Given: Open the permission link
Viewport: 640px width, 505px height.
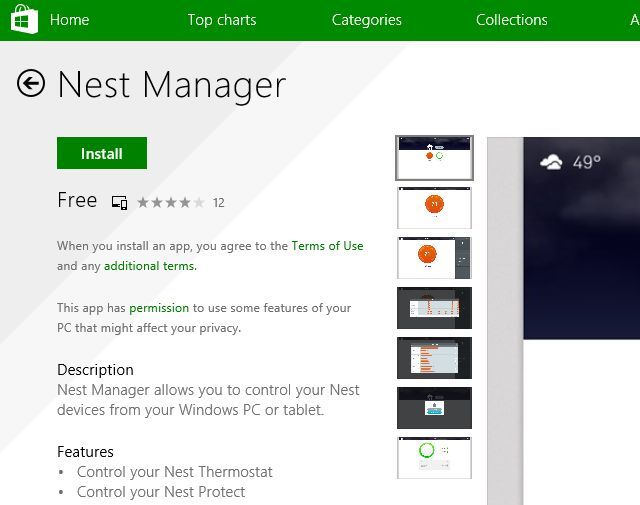Looking at the screenshot, I should 159,308.
